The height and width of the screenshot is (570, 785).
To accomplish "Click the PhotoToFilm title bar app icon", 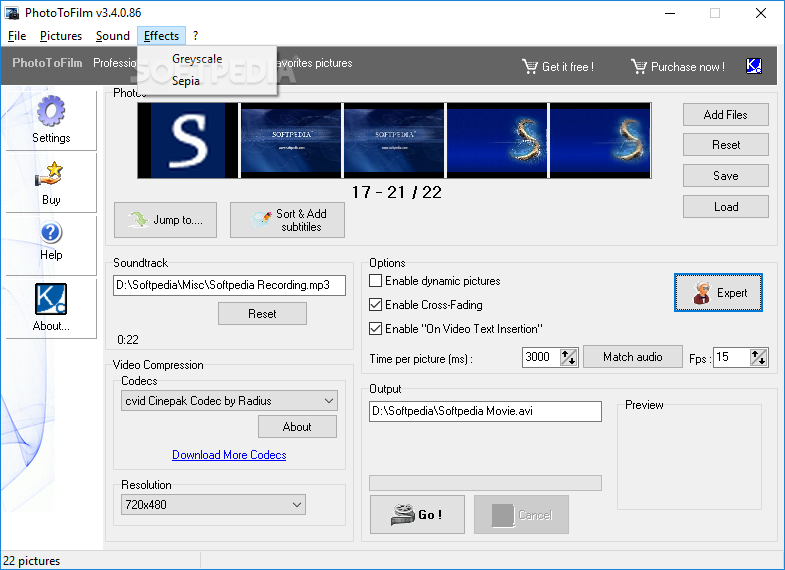I will (12, 13).
